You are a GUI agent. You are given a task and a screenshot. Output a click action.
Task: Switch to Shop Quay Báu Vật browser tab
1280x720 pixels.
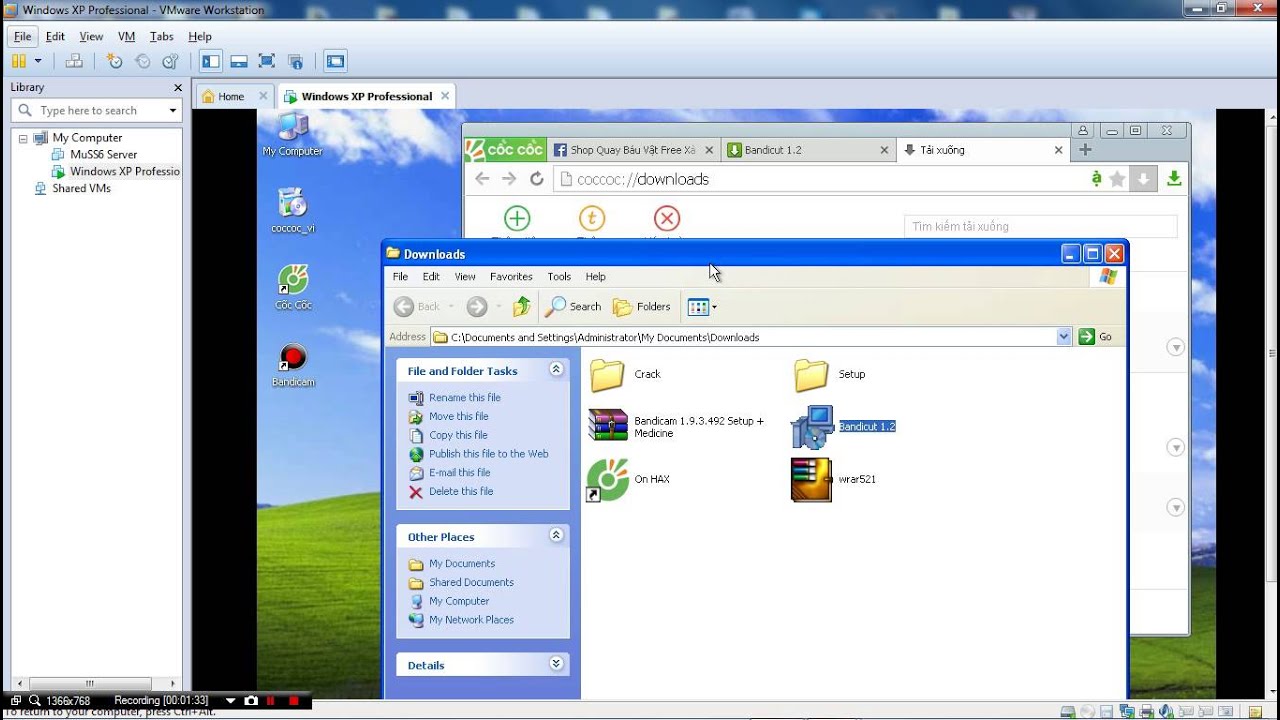point(632,150)
